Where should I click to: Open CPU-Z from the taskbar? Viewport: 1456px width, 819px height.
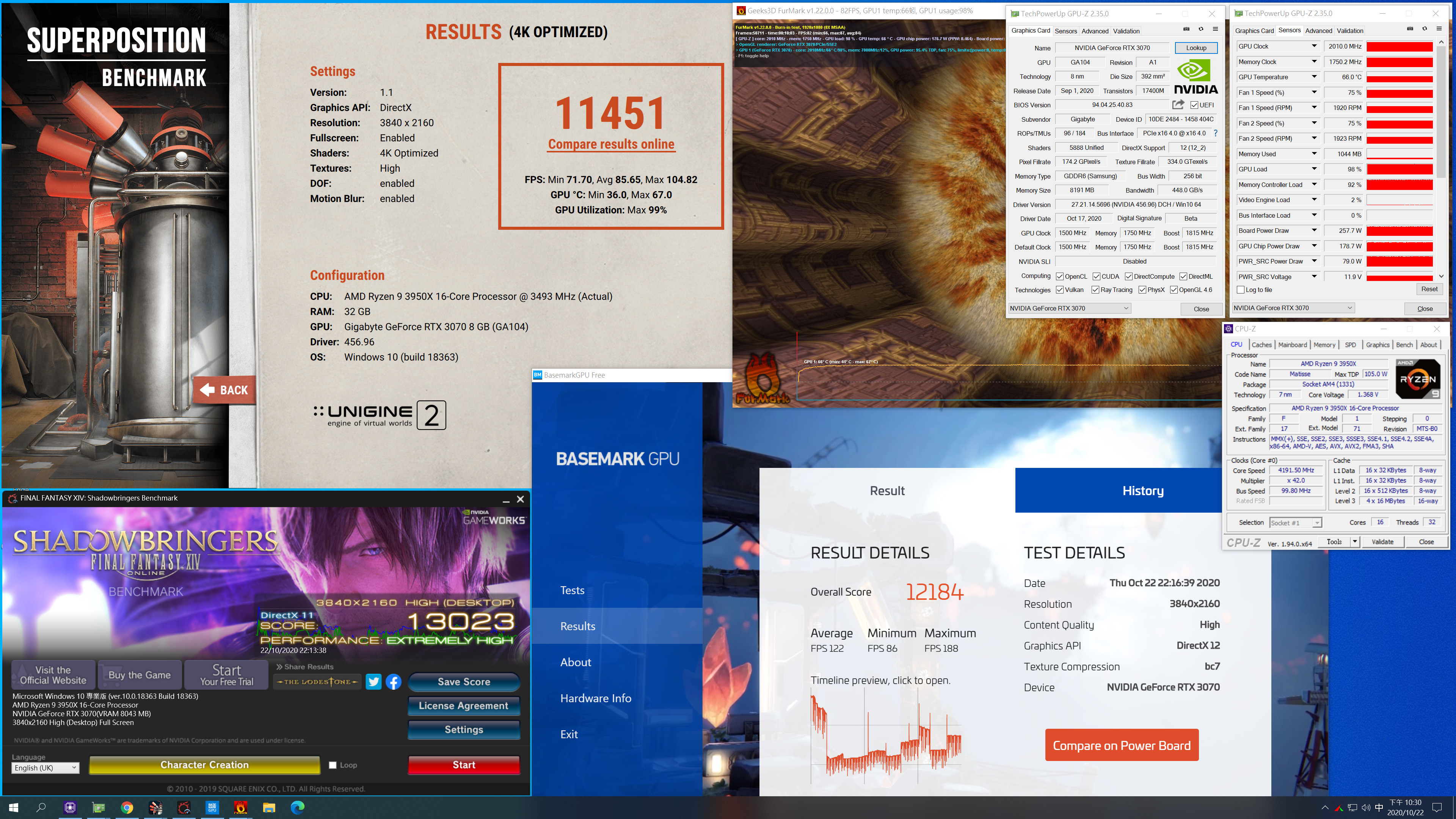pyautogui.click(x=70, y=807)
